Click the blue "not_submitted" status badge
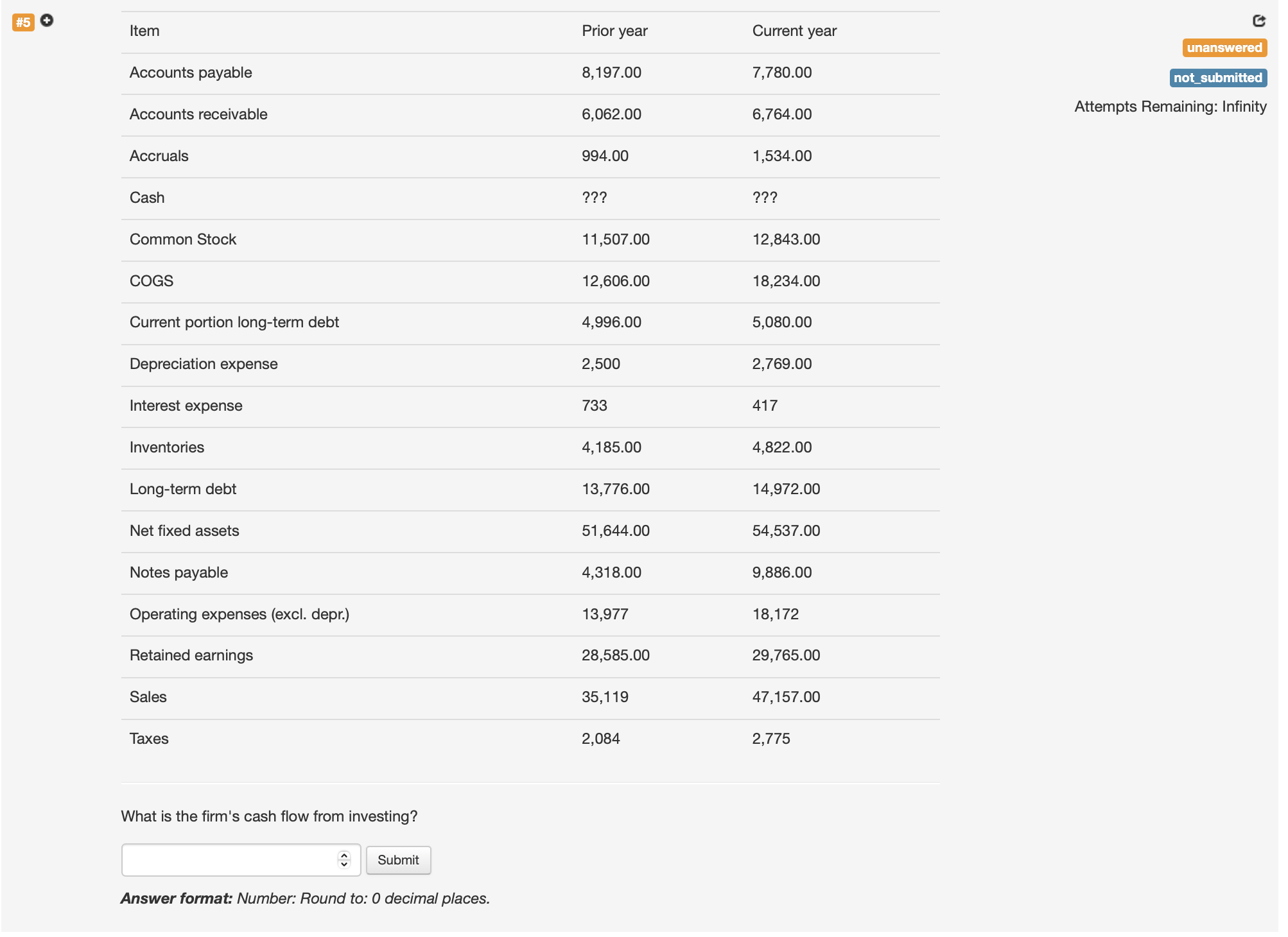 1217,78
